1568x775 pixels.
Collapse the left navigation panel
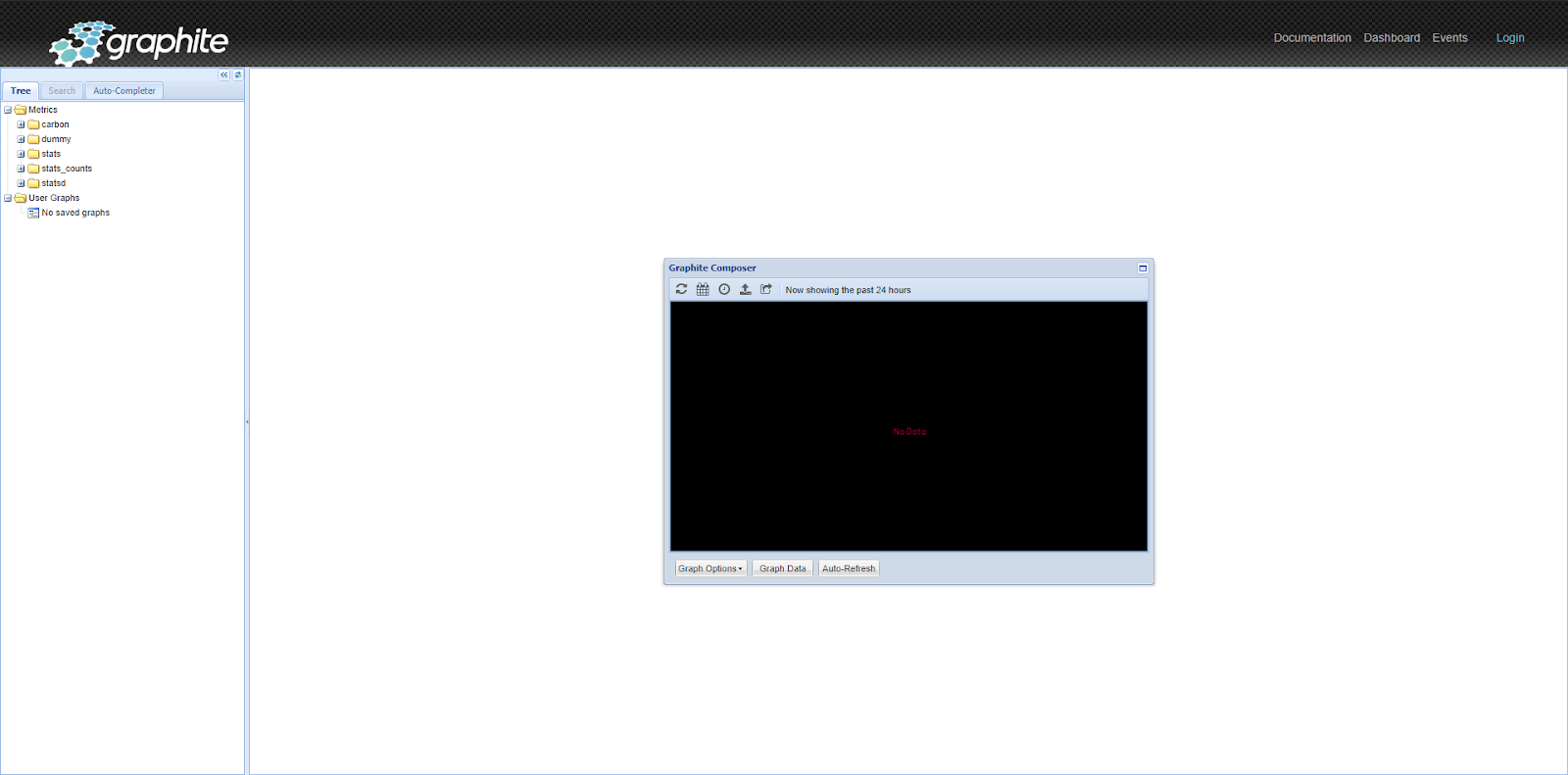224,74
